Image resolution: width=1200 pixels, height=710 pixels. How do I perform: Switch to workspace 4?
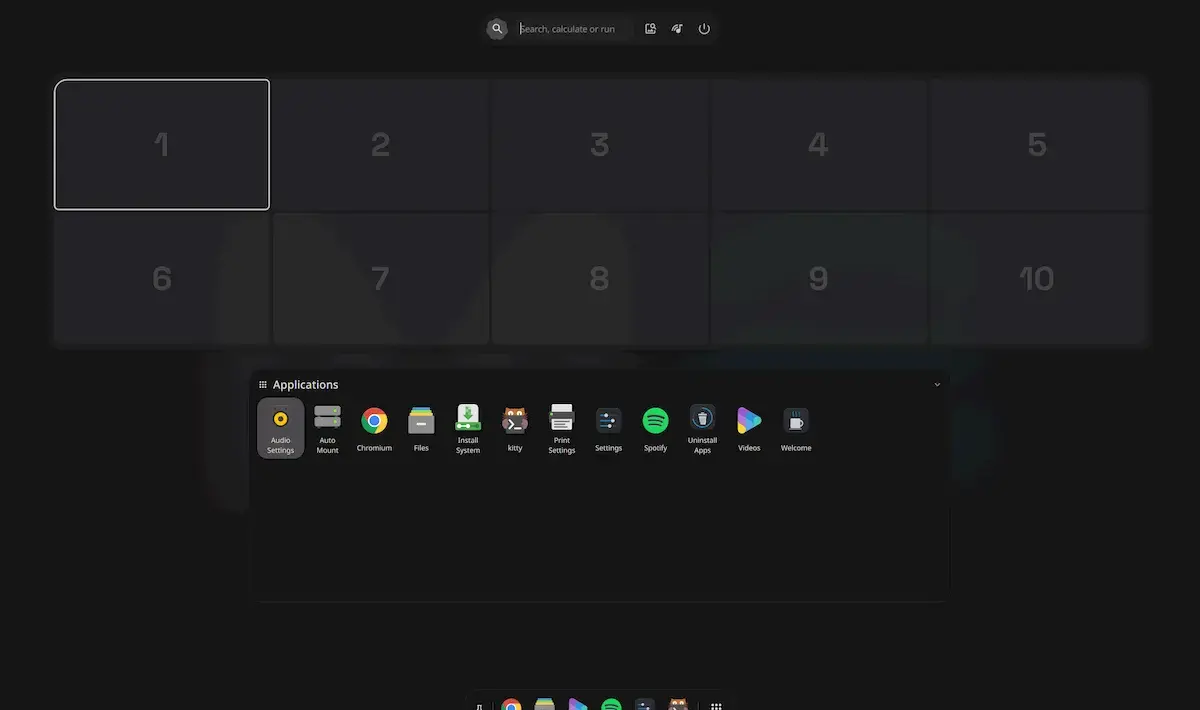click(x=819, y=145)
